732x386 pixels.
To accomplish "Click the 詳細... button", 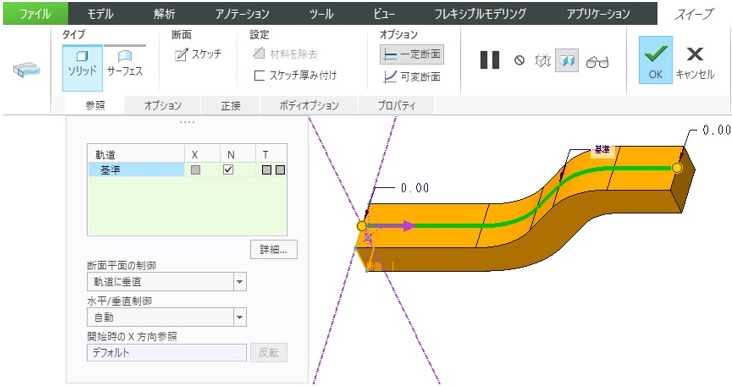I will pyautogui.click(x=274, y=250).
